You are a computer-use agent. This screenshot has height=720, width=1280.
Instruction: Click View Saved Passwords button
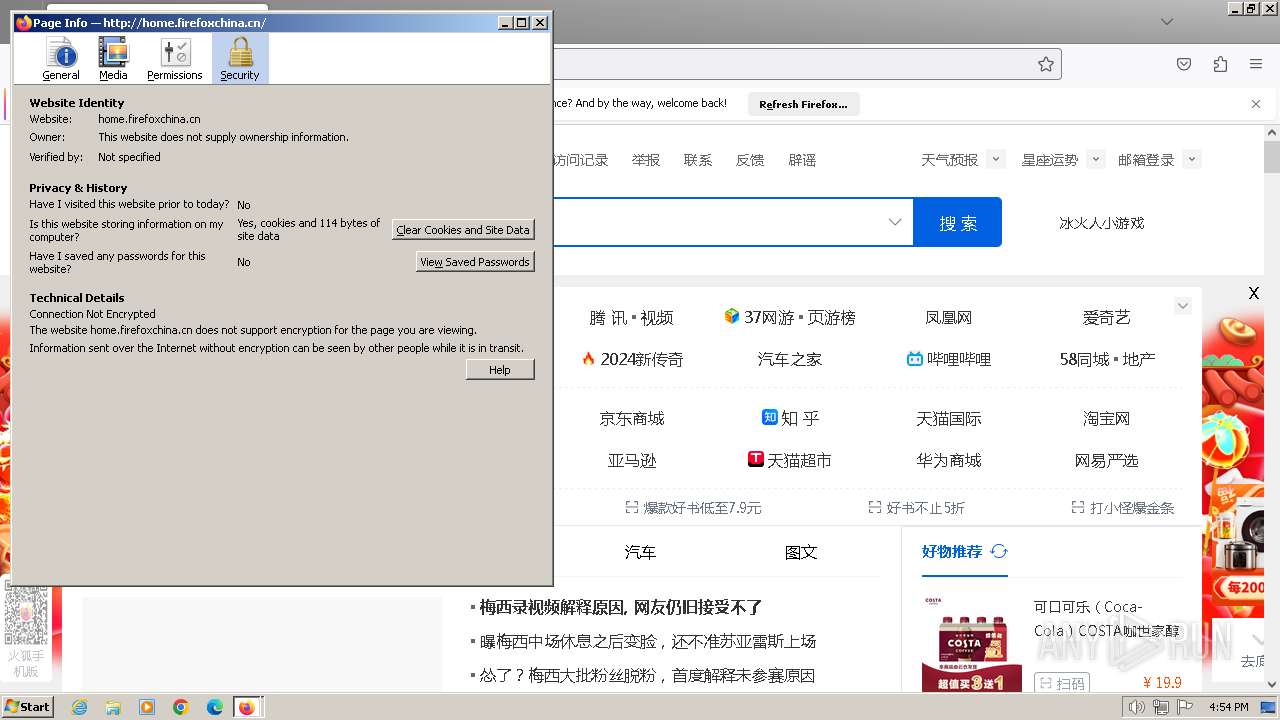[475, 262]
